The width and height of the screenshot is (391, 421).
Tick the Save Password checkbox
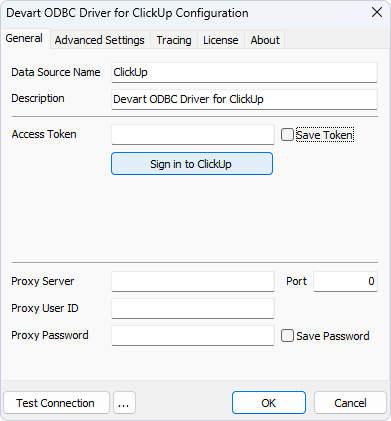tap(287, 336)
